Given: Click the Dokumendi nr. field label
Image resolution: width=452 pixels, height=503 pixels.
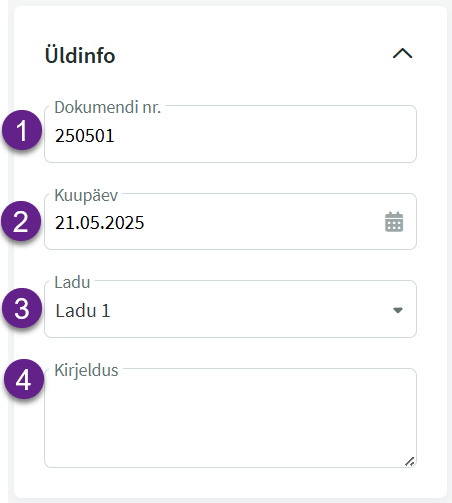Looking at the screenshot, I should click(x=108, y=107).
